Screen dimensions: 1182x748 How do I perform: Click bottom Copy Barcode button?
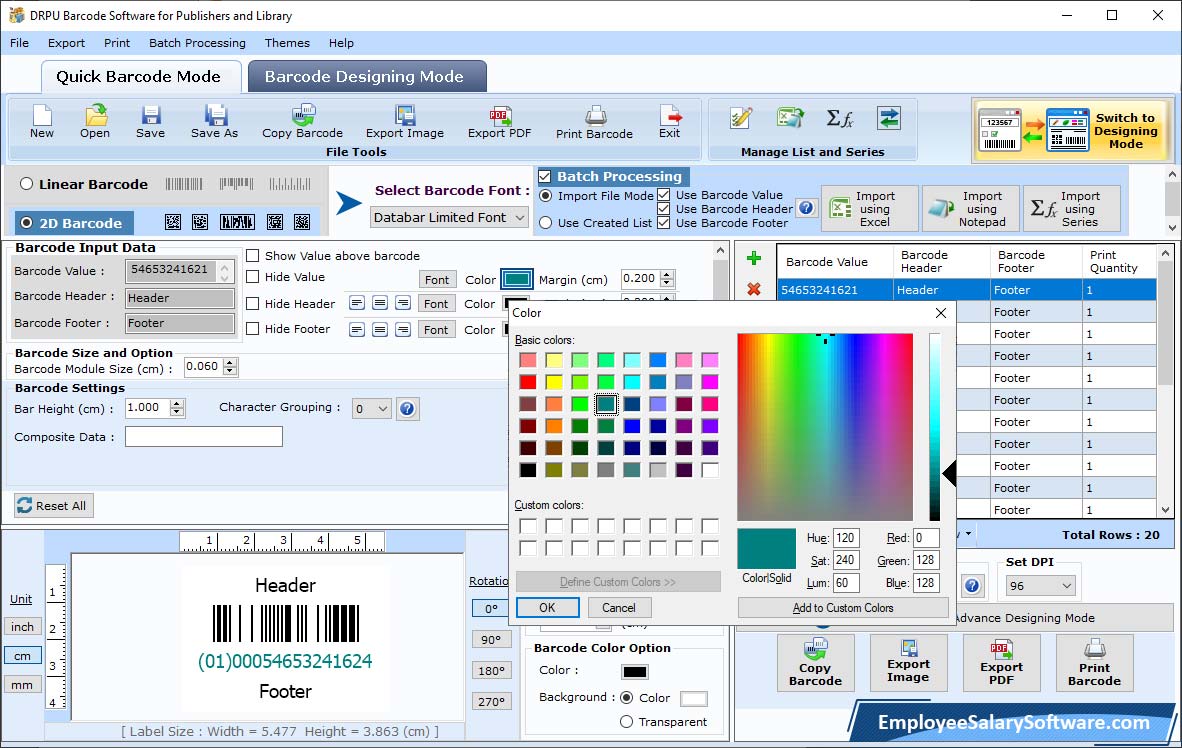[x=816, y=663]
